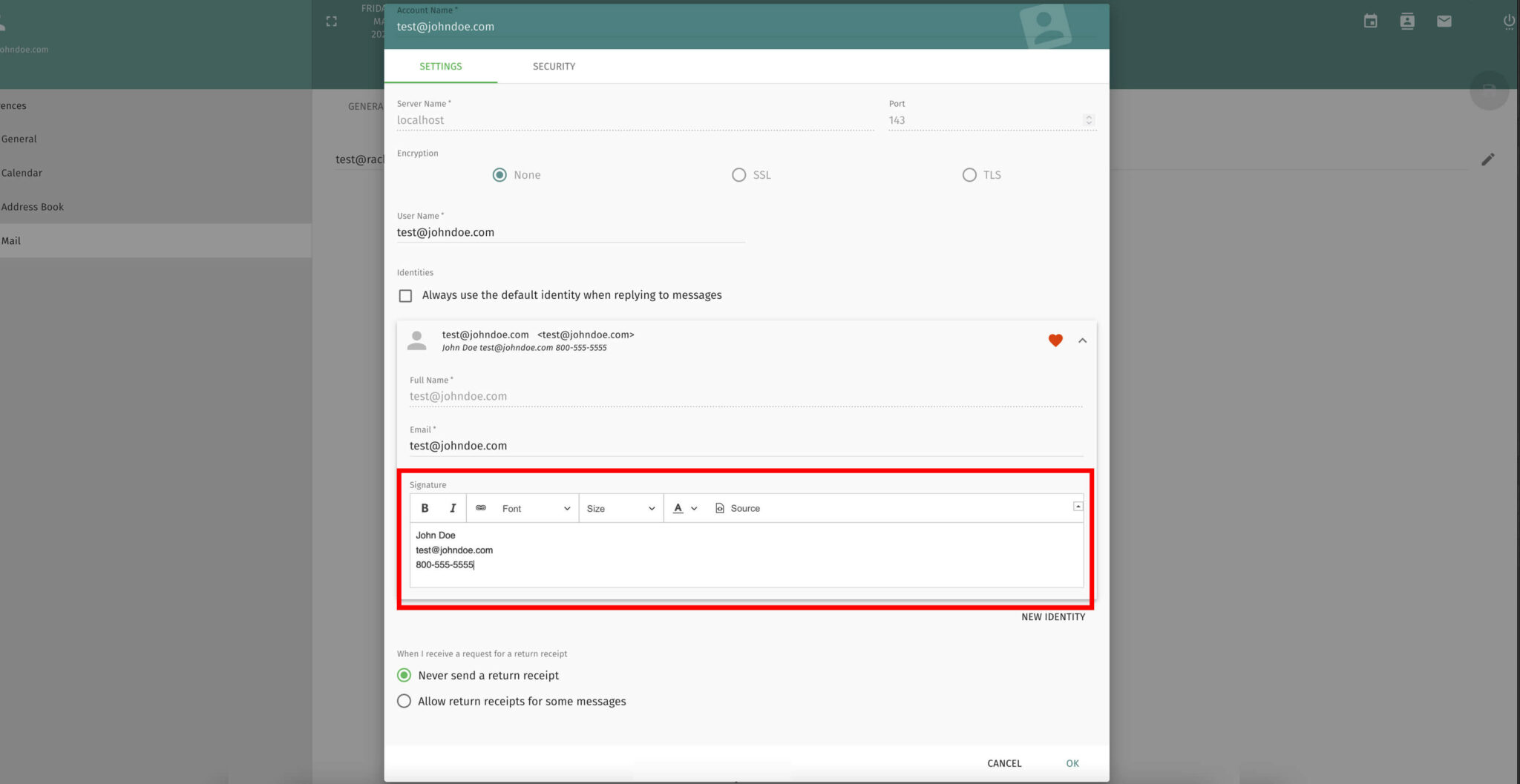The width and height of the screenshot is (1520, 784).
Task: Insert a link in the signature
Action: pyautogui.click(x=481, y=508)
